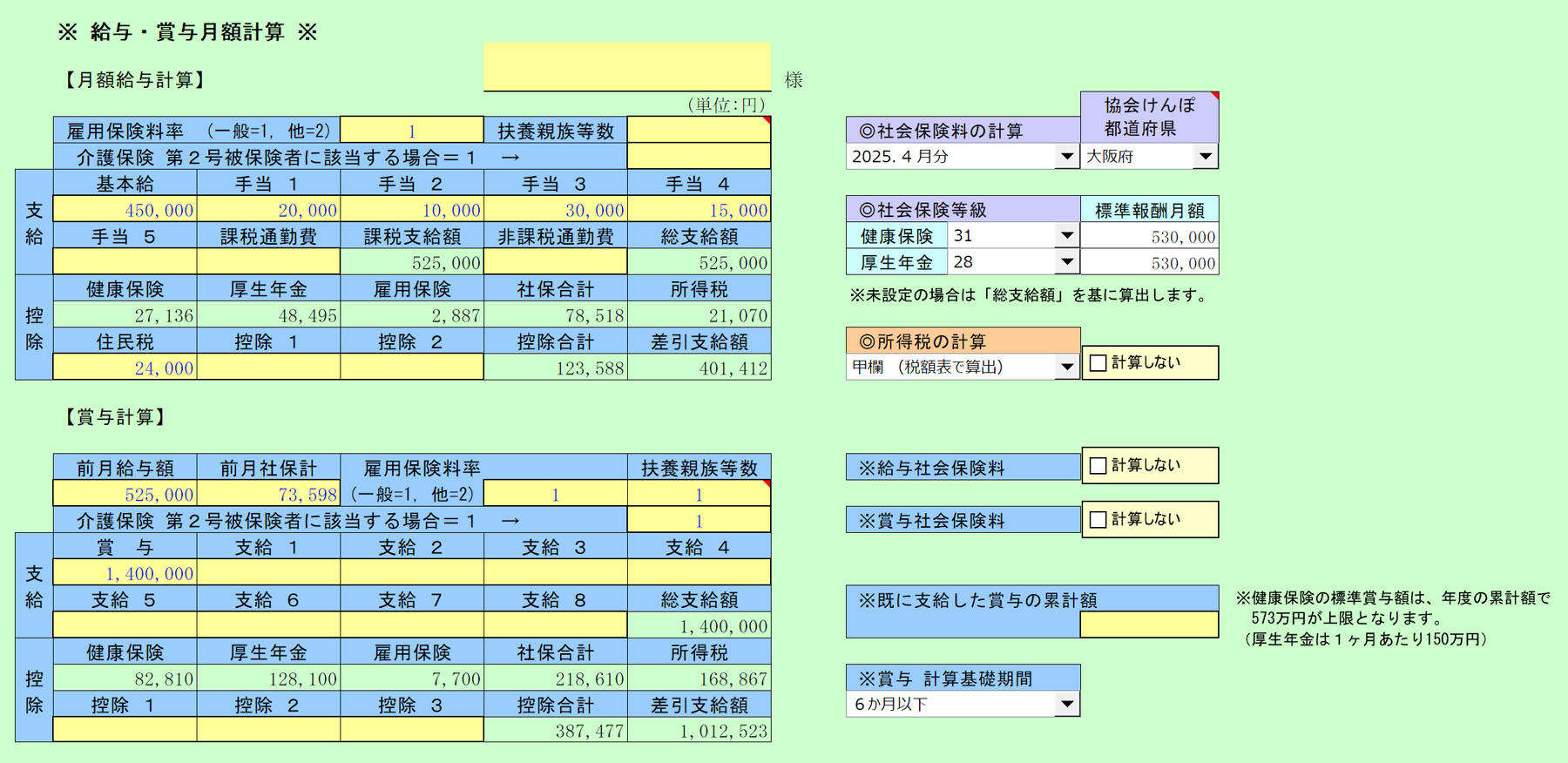The height and width of the screenshot is (763, 1568).
Task: Select bonus 所得税 value 168,867
Action: pos(699,679)
